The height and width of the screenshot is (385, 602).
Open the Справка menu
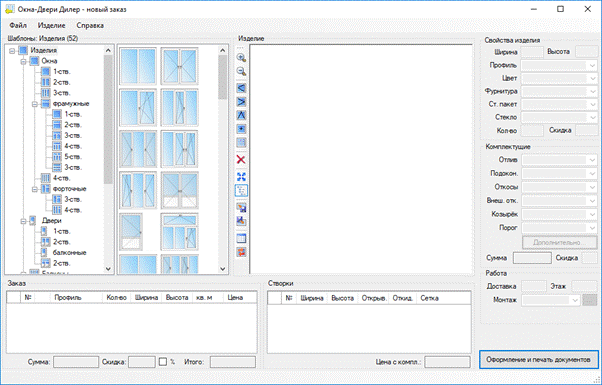[90, 25]
